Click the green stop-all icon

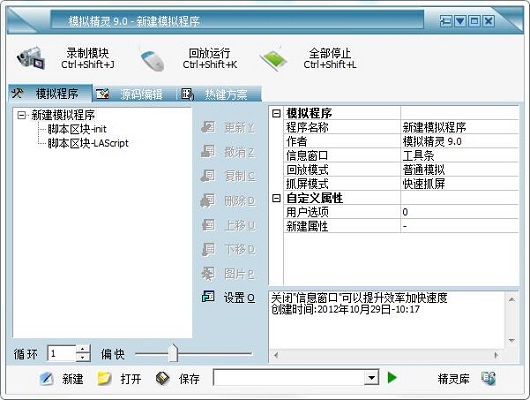(273, 59)
